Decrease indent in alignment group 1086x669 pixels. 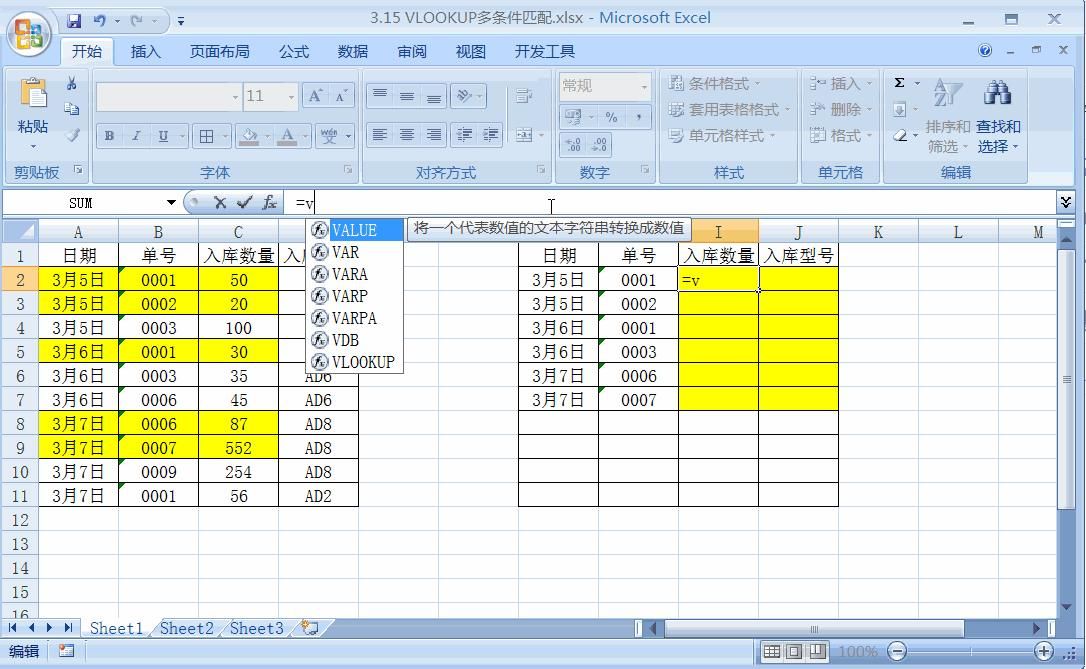point(464,135)
